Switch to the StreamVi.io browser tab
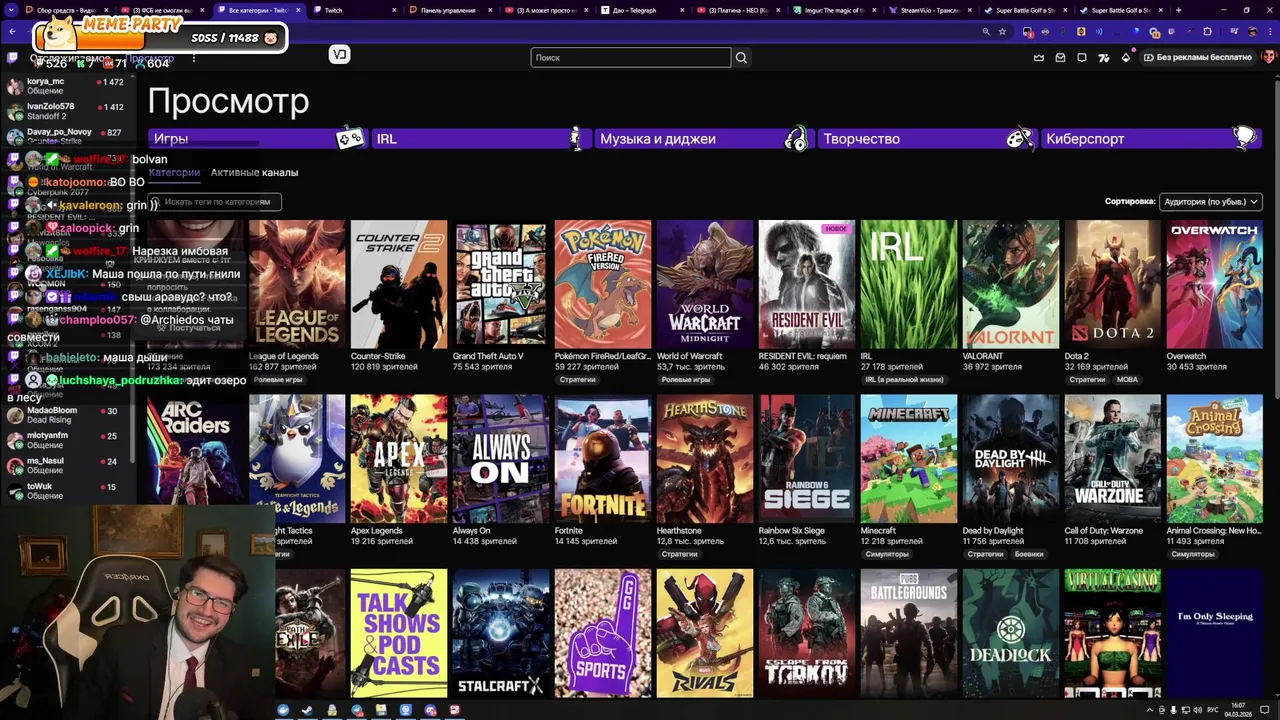This screenshot has height=720, width=1280. click(928, 10)
